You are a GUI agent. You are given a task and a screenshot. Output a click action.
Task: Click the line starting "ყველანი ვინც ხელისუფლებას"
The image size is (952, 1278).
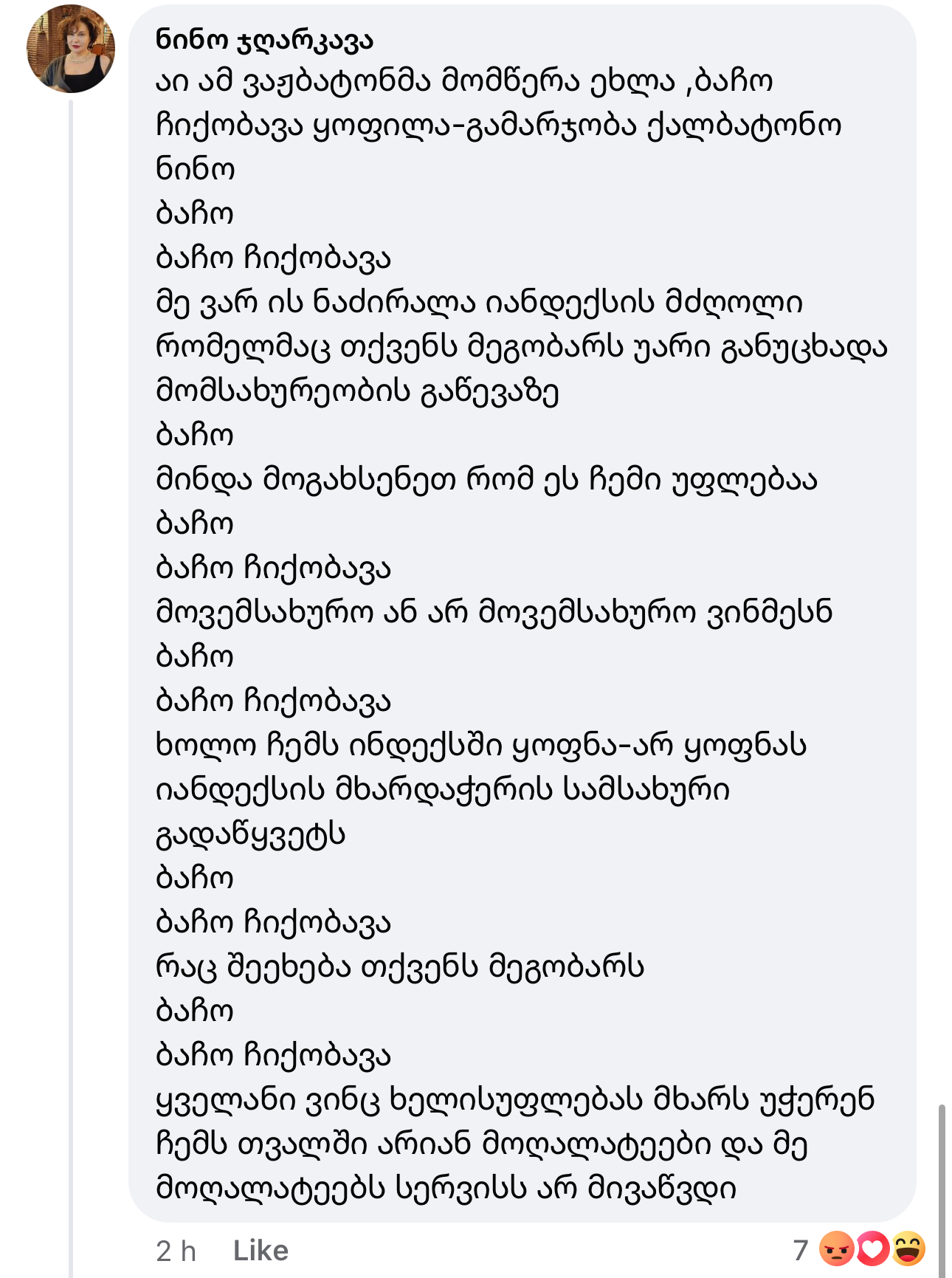[514, 1100]
